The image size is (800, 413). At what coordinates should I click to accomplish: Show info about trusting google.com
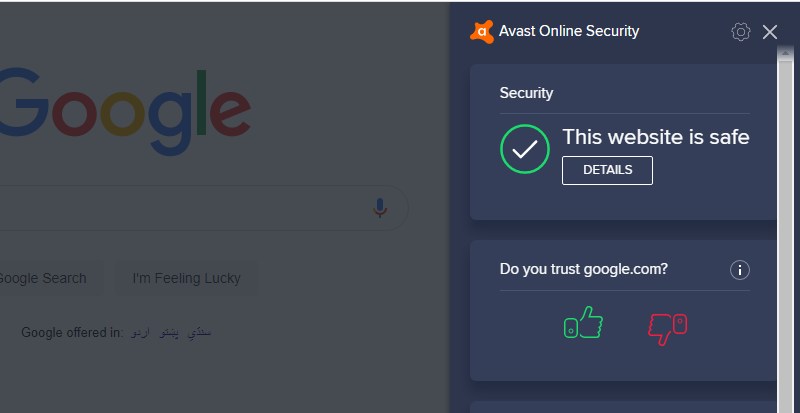[740, 270]
